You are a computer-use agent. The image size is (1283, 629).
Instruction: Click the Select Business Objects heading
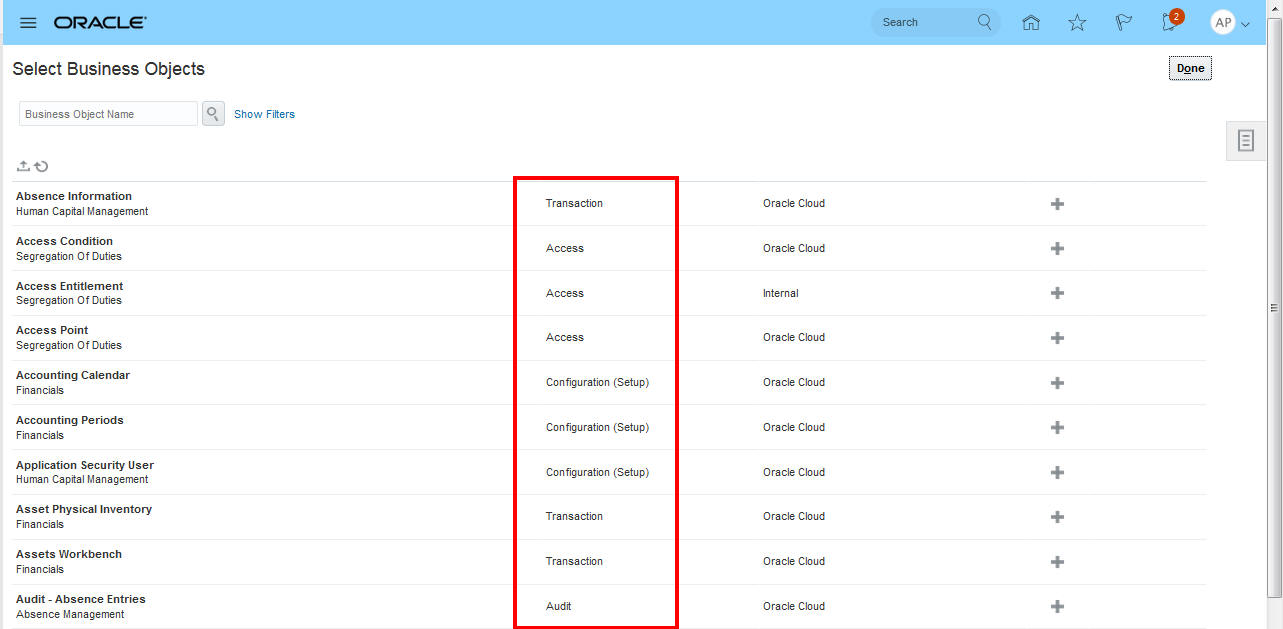[108, 69]
